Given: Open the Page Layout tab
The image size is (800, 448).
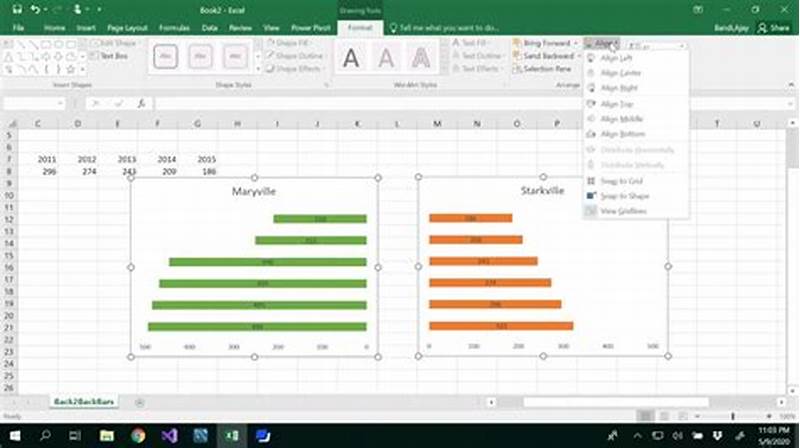Looking at the screenshot, I should pos(127,28).
